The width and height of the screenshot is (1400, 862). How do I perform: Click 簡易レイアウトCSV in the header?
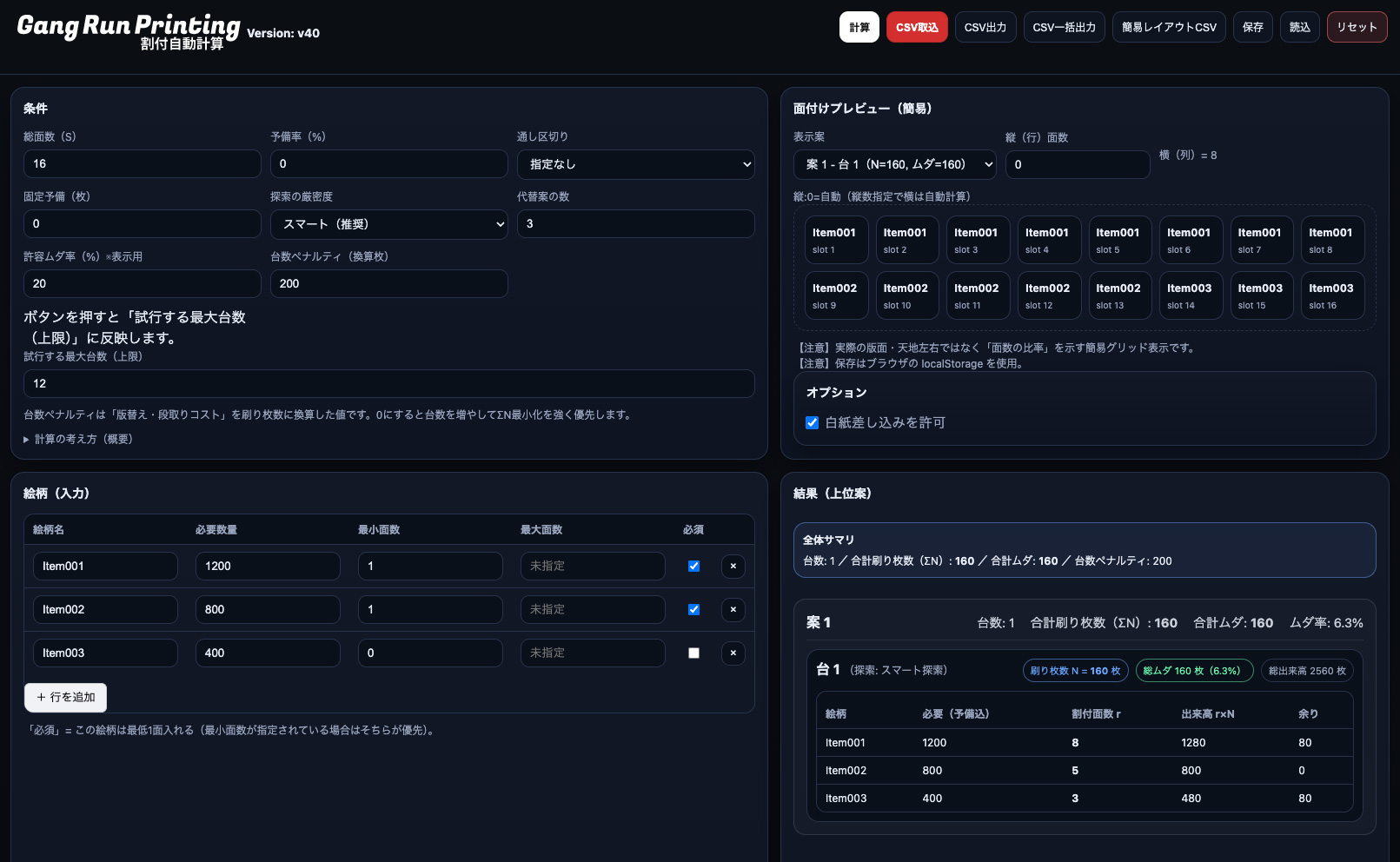1168,27
